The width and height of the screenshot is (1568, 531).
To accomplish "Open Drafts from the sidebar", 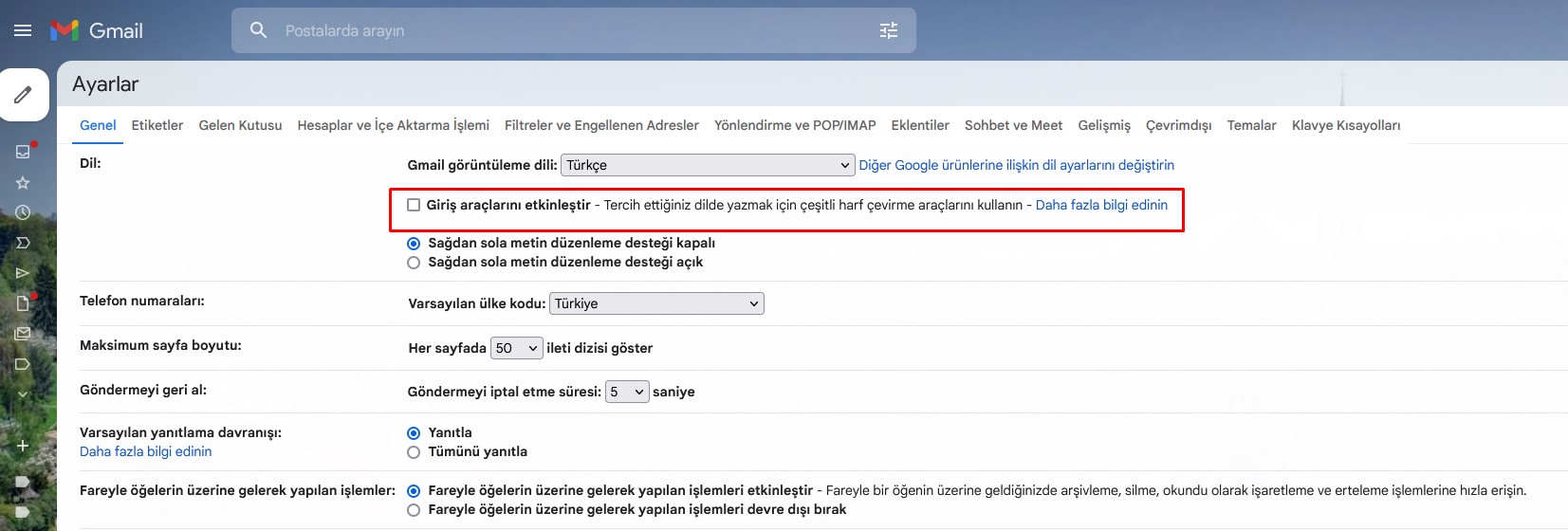I will (24, 303).
